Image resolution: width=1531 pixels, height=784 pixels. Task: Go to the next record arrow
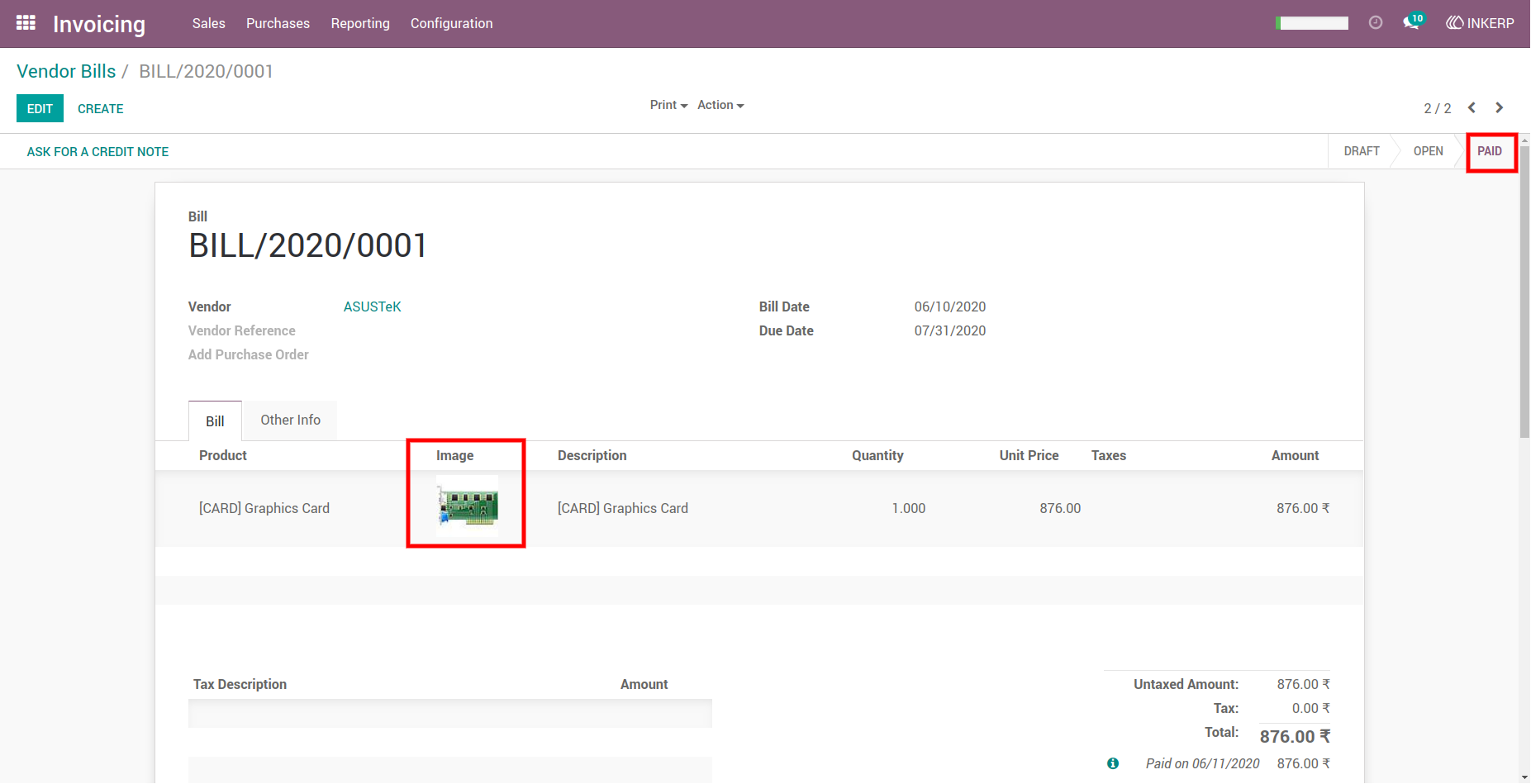(1499, 108)
